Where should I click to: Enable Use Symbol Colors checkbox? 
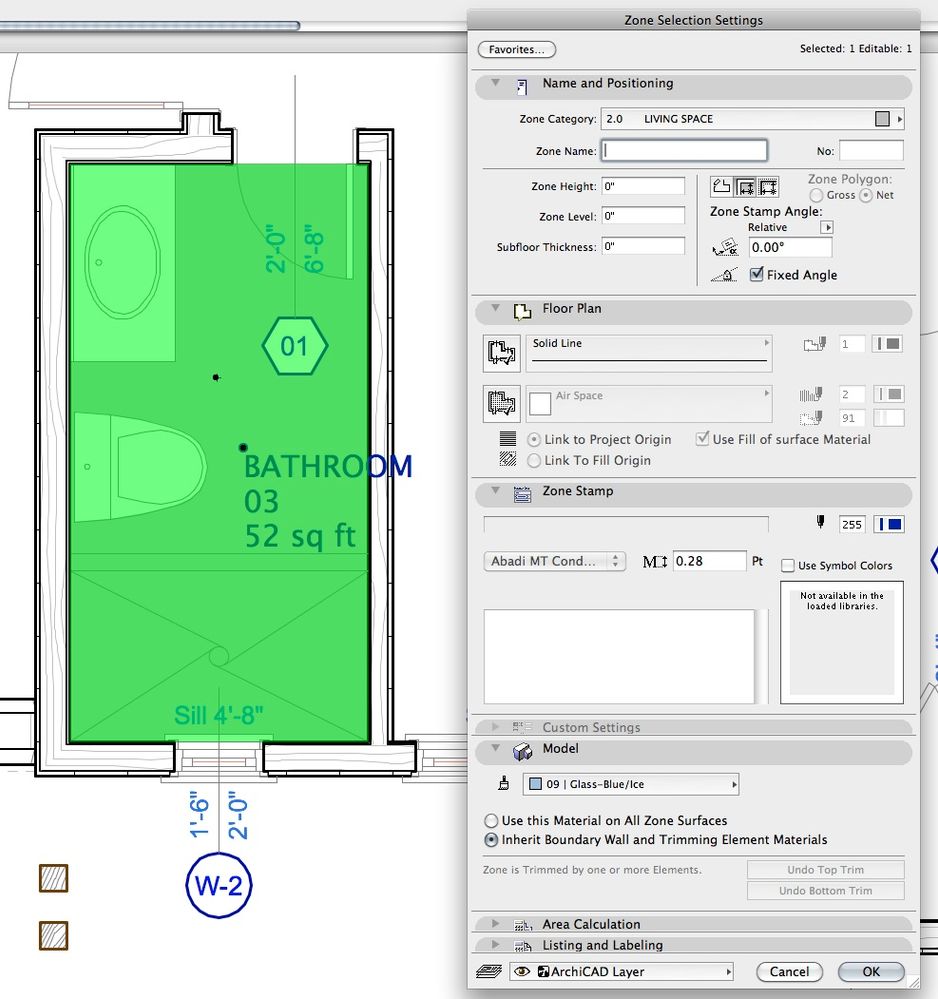click(788, 566)
